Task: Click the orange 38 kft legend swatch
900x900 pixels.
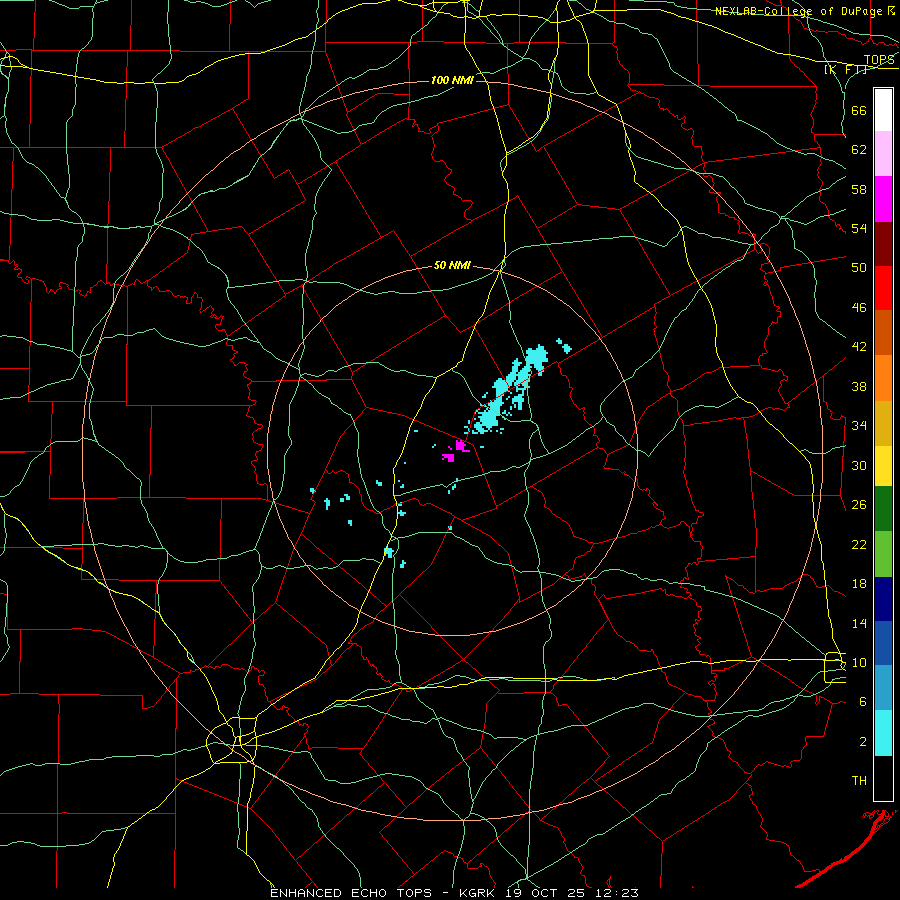Action: pyautogui.click(x=883, y=377)
